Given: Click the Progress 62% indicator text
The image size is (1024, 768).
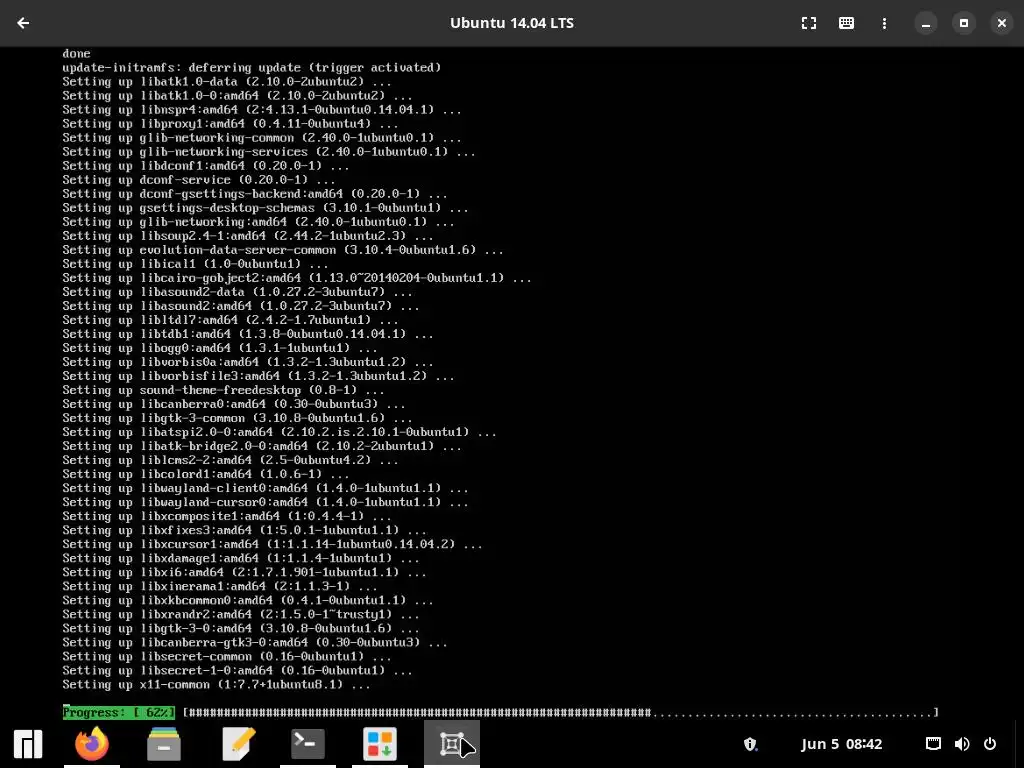Looking at the screenshot, I should [119, 712].
